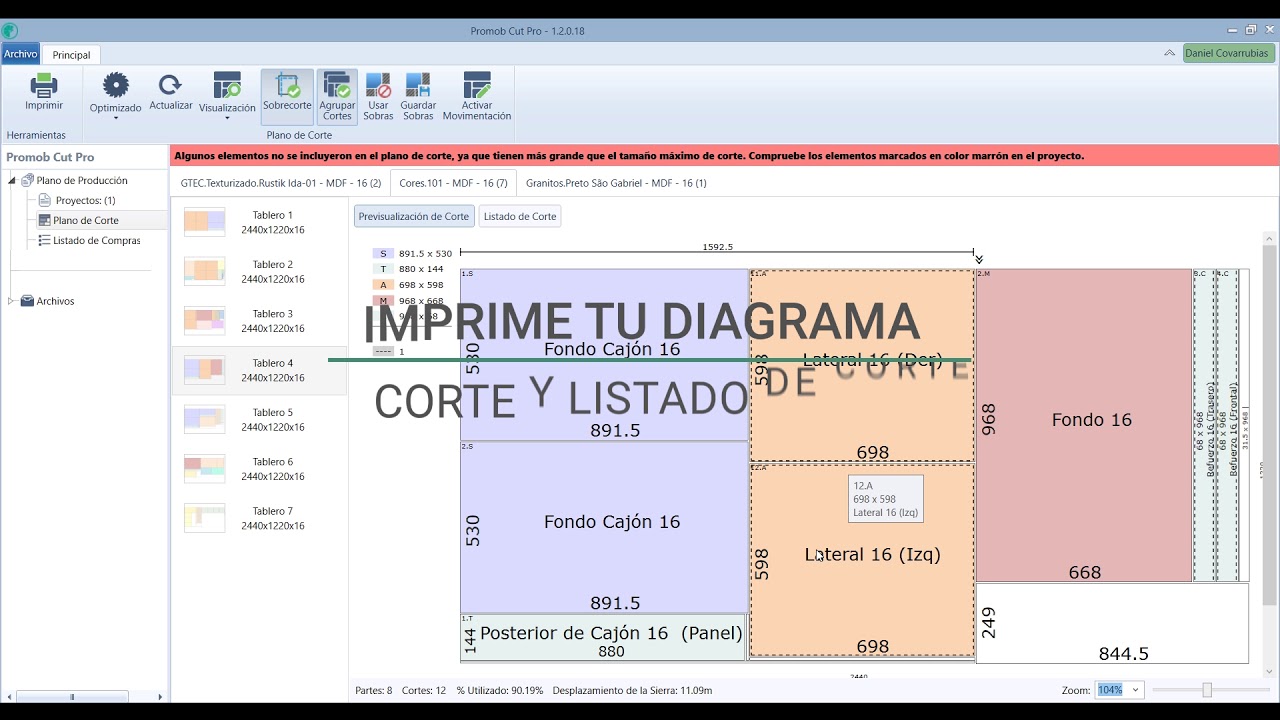Image resolution: width=1280 pixels, height=720 pixels.
Task: Click the Daniel Covarrubias user button
Action: pyautogui.click(x=1229, y=53)
